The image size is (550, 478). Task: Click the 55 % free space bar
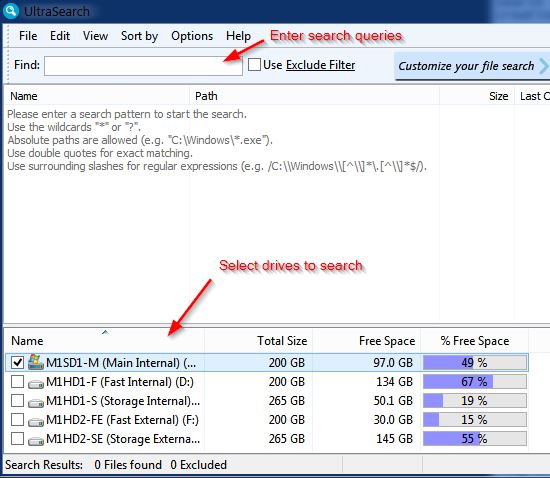[475, 438]
